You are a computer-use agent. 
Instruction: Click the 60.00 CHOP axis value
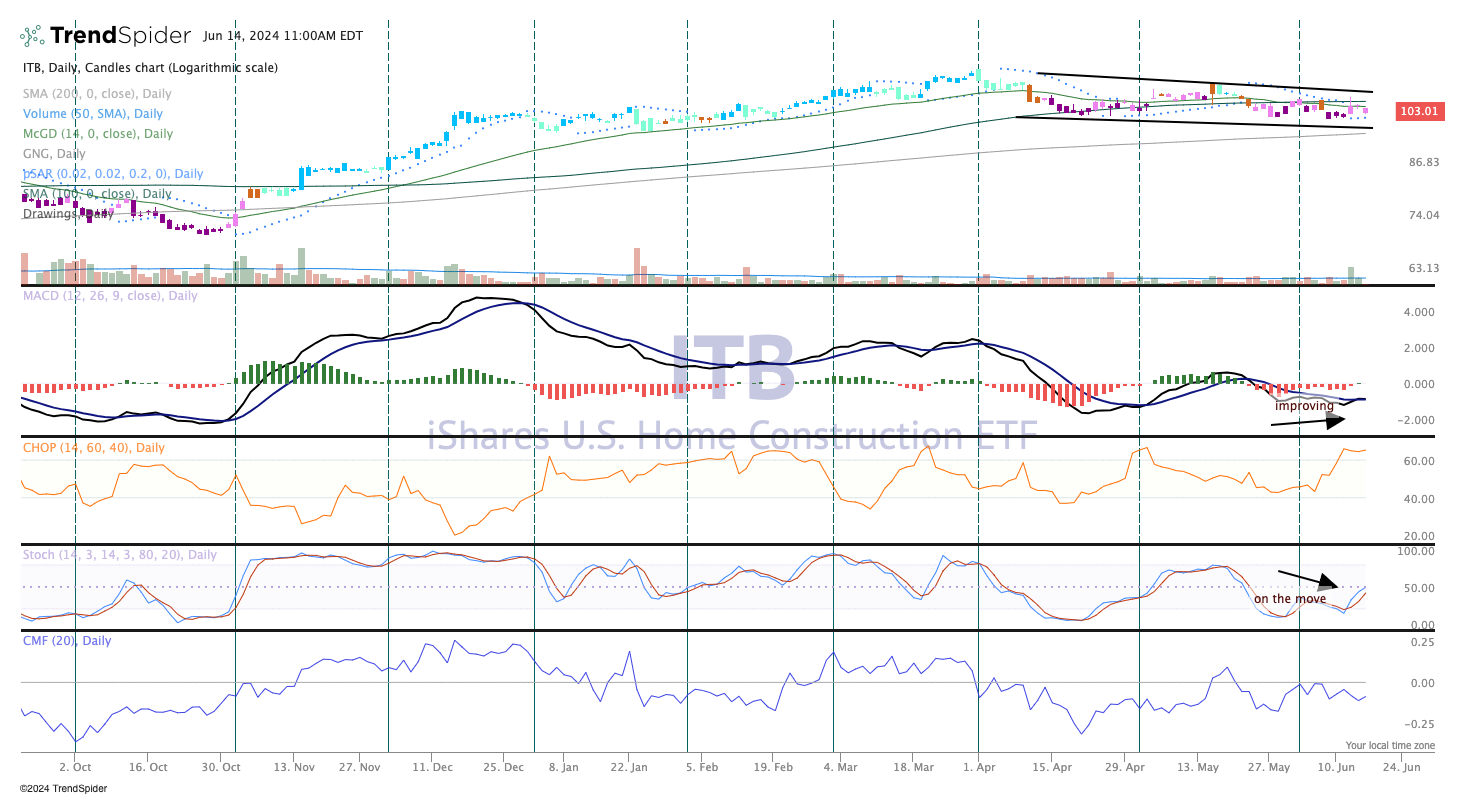pos(1420,461)
